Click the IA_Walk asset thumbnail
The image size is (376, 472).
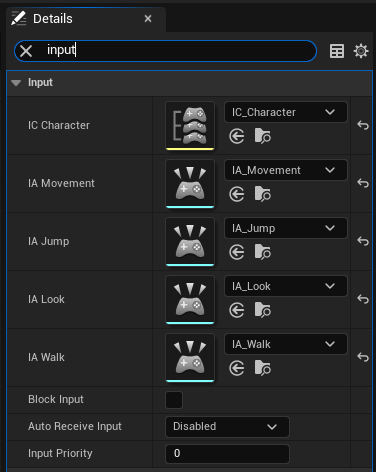[190, 357]
